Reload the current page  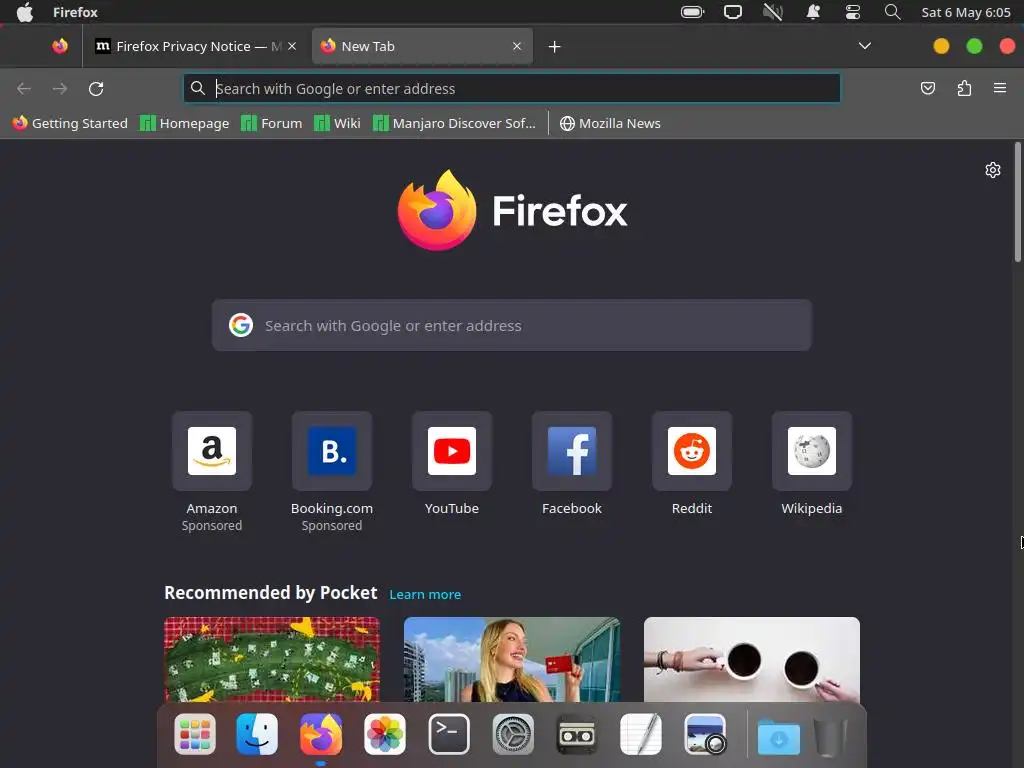pyautogui.click(x=96, y=88)
